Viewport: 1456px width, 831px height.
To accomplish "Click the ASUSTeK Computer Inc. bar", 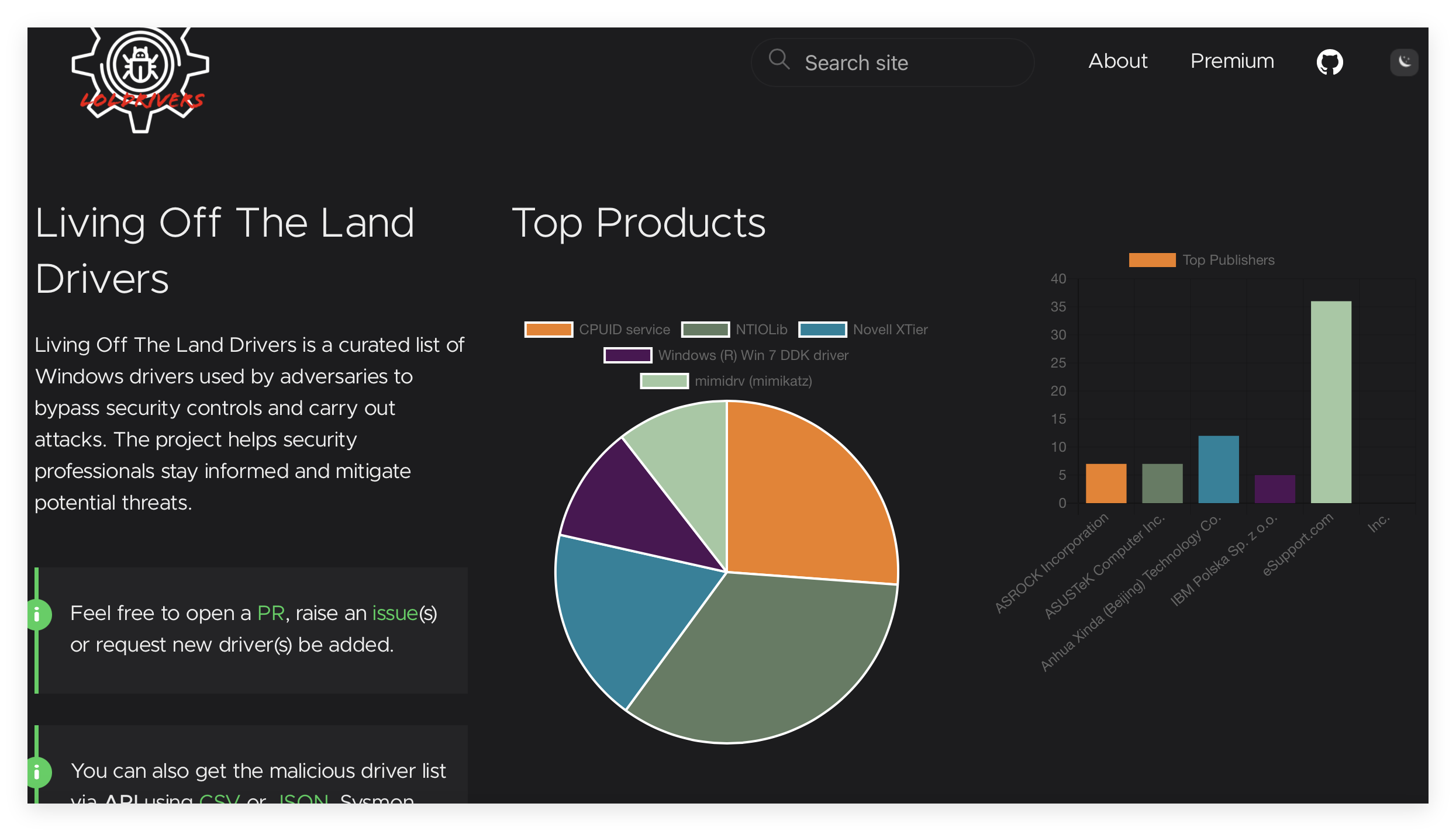I will tap(1162, 483).
